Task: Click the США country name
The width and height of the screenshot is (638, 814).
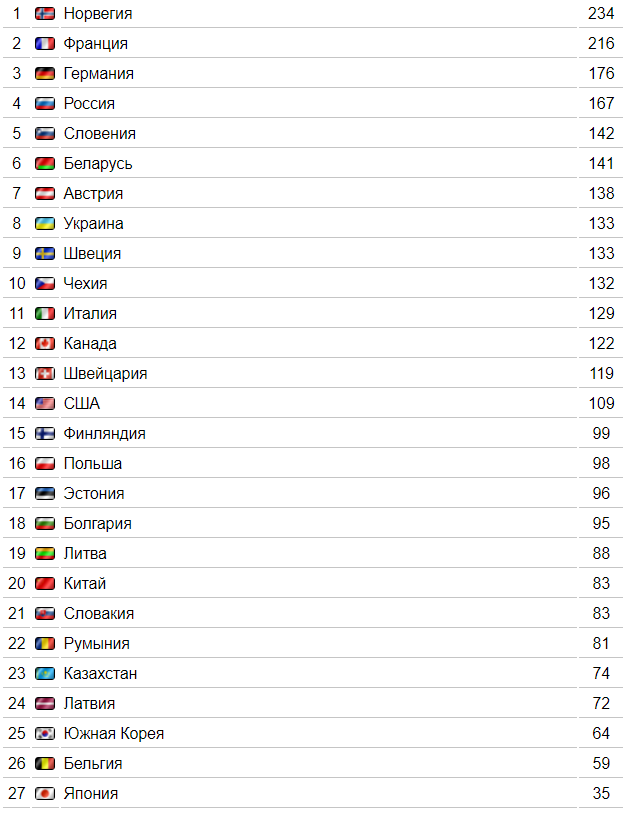Action: [x=82, y=404]
